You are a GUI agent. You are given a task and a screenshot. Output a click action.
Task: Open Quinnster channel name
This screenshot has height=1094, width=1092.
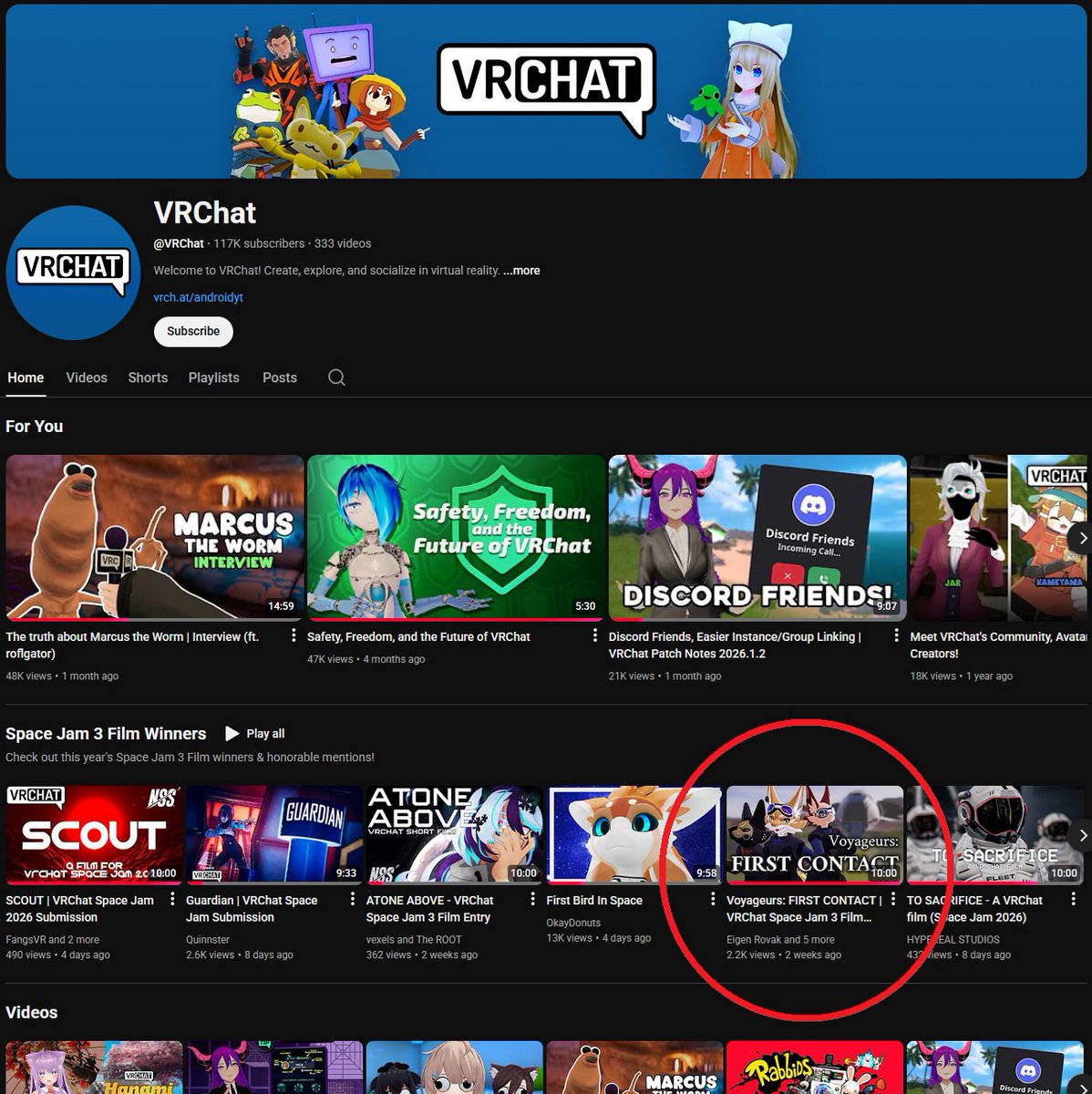(x=207, y=939)
